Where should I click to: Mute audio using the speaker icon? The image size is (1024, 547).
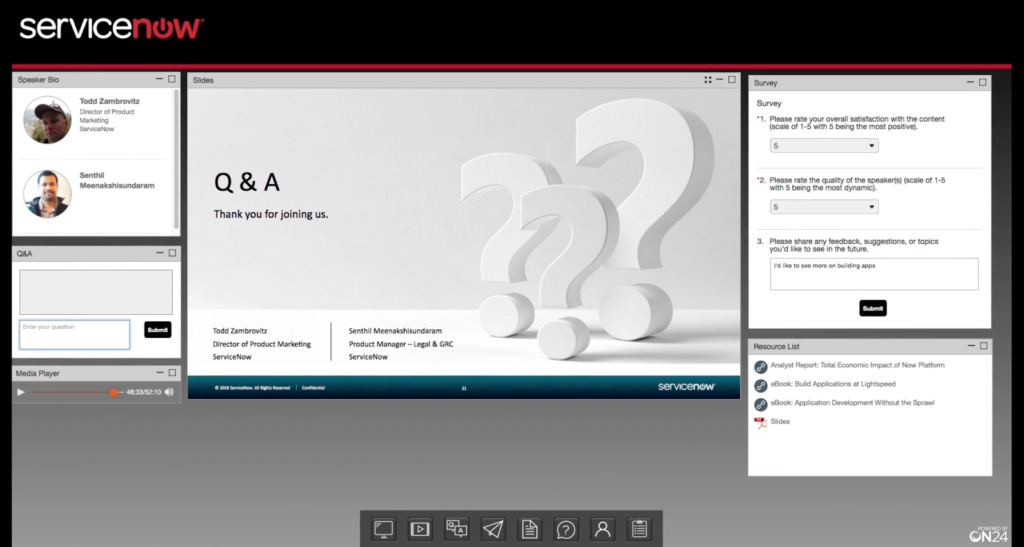click(169, 392)
